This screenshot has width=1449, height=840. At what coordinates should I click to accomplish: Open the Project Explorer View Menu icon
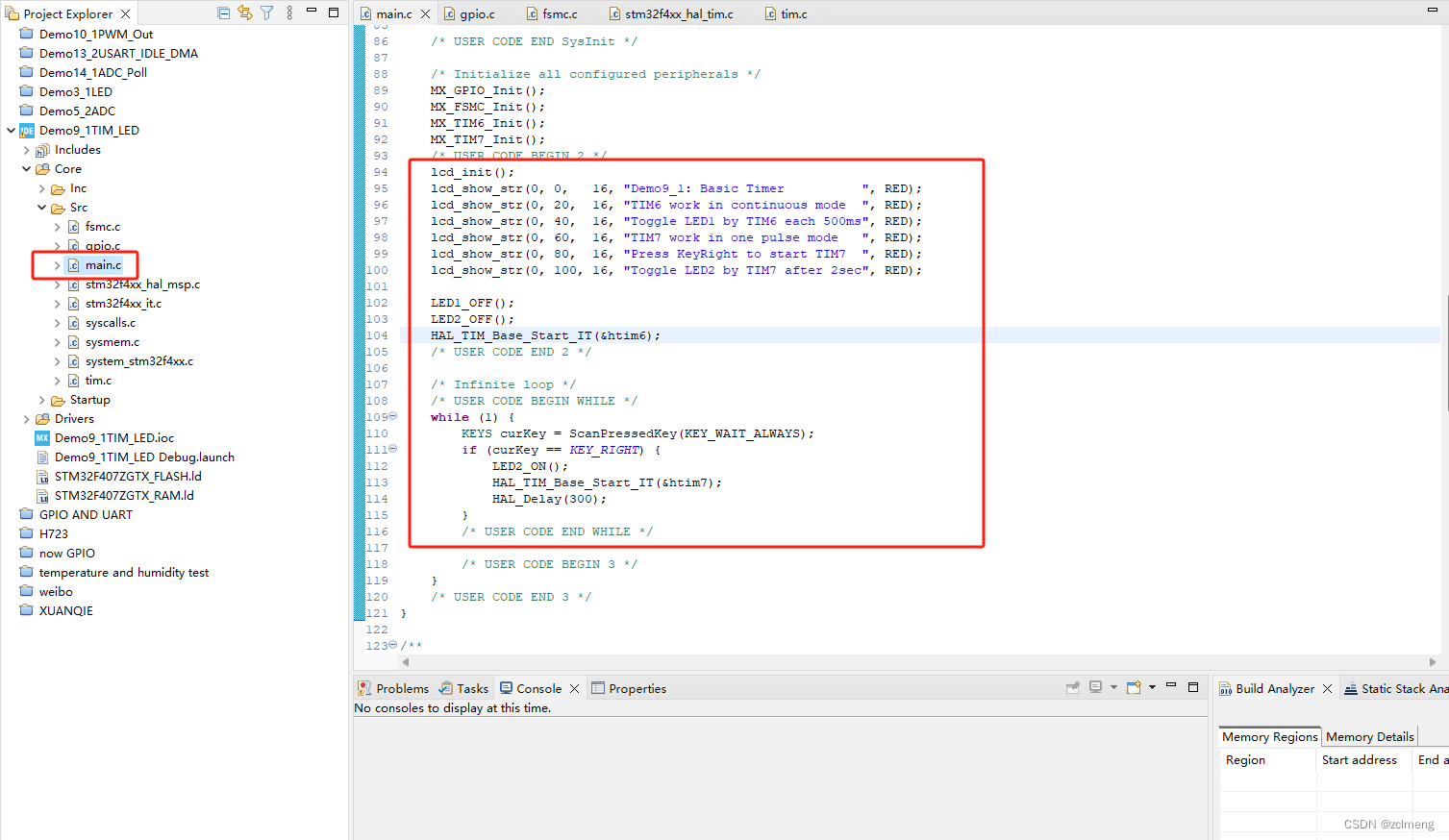click(289, 12)
